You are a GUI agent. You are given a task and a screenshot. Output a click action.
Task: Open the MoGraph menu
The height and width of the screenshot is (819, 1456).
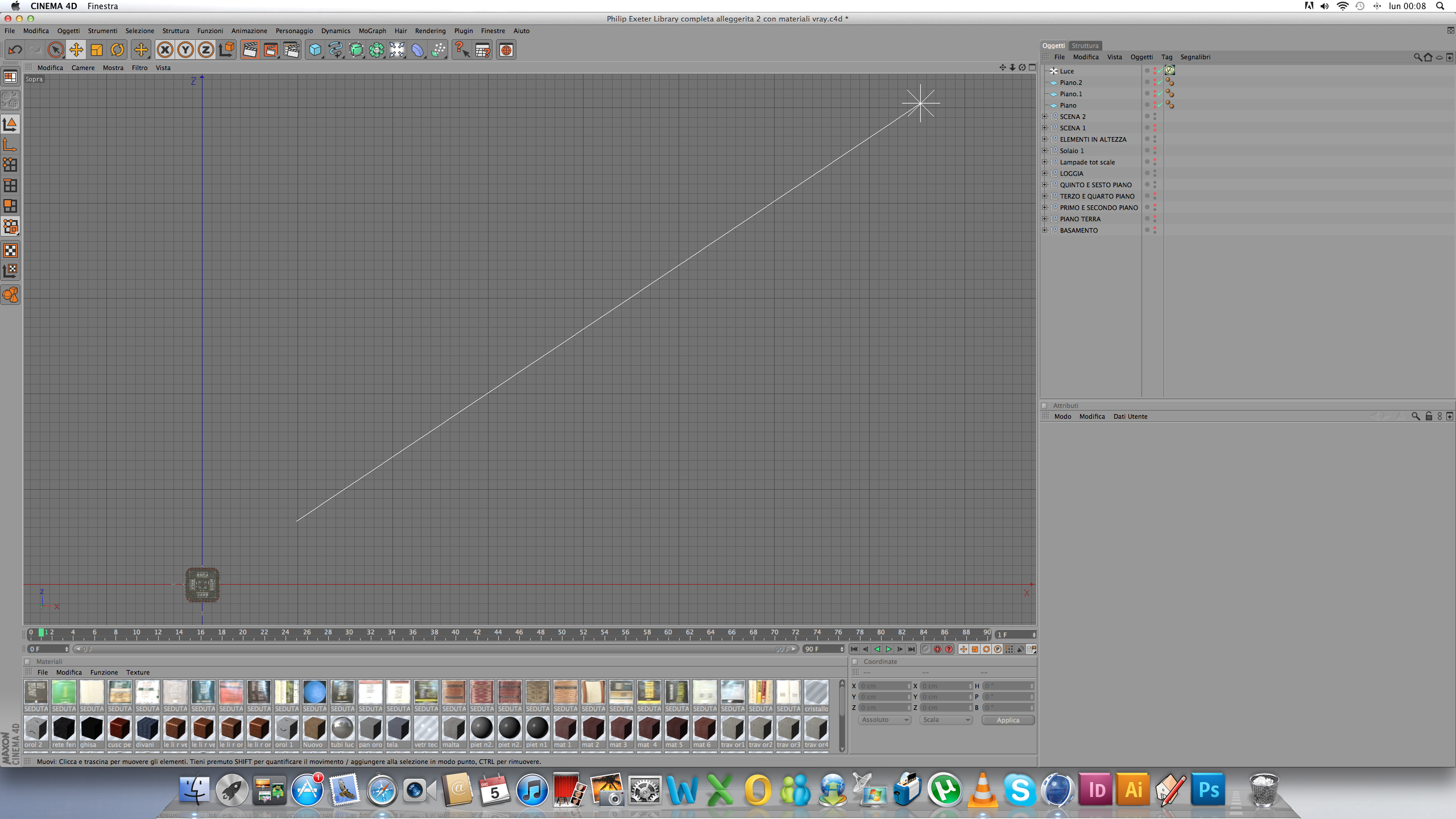[x=372, y=31]
